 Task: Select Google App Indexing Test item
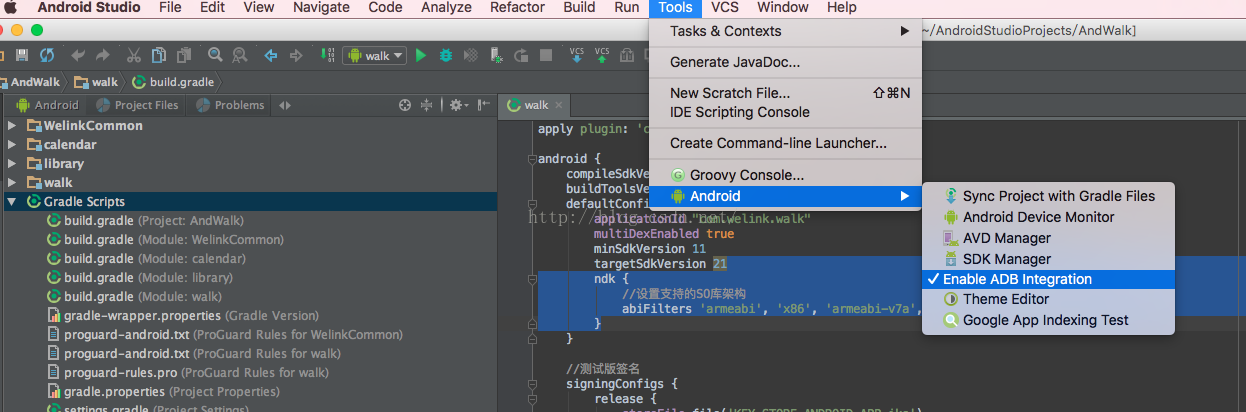(x=1047, y=320)
